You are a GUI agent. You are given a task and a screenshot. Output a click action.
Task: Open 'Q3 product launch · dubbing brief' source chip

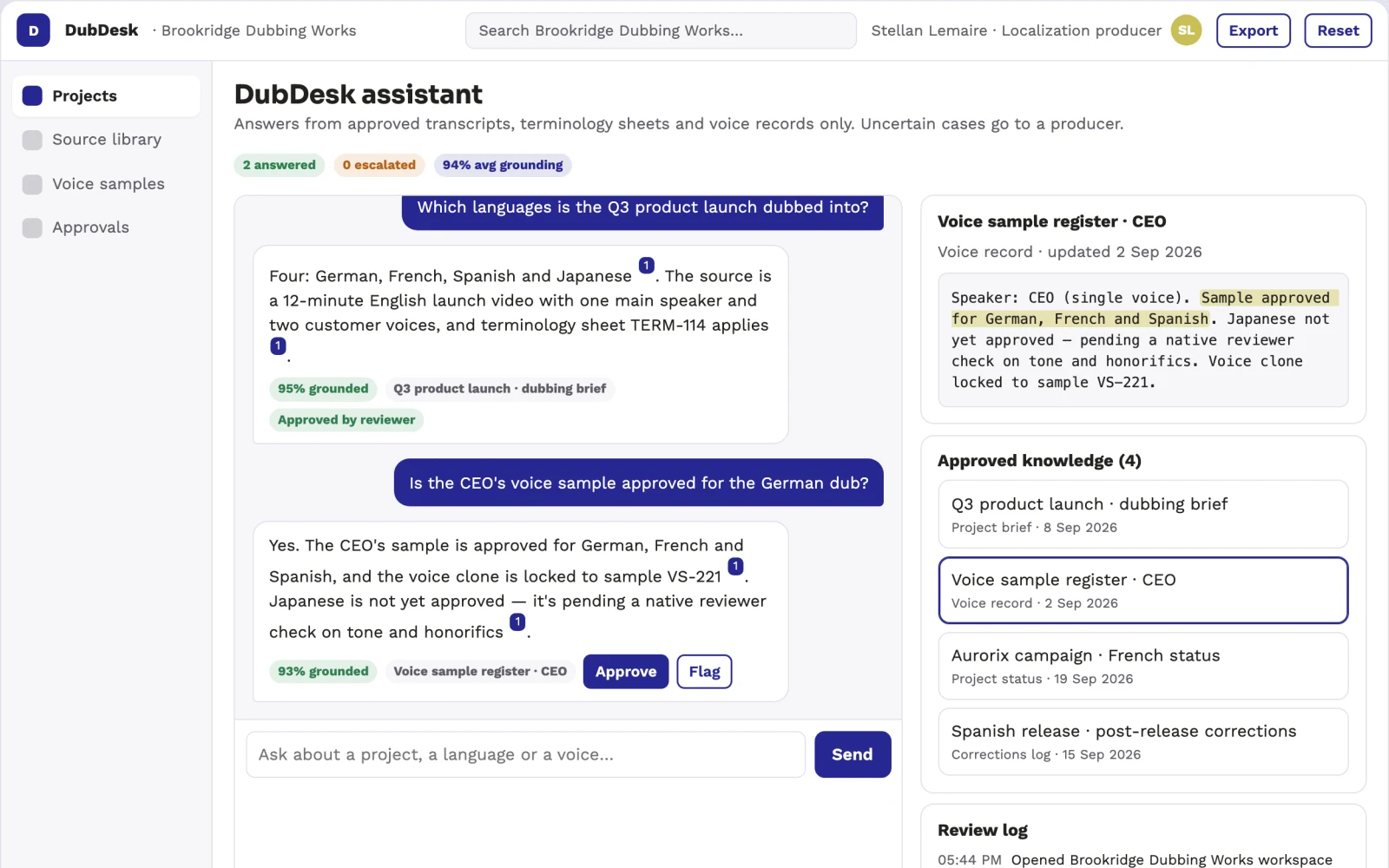pos(500,389)
